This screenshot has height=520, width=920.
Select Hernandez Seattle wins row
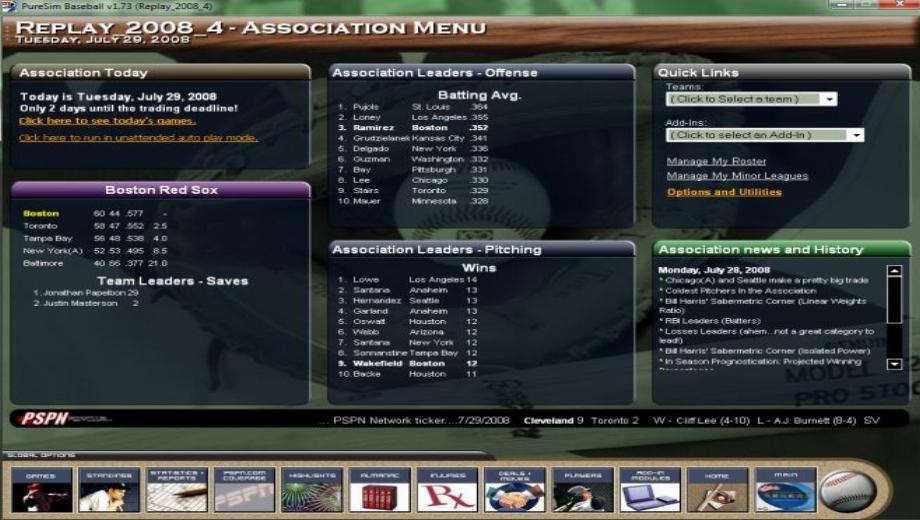pyautogui.click(x=408, y=300)
